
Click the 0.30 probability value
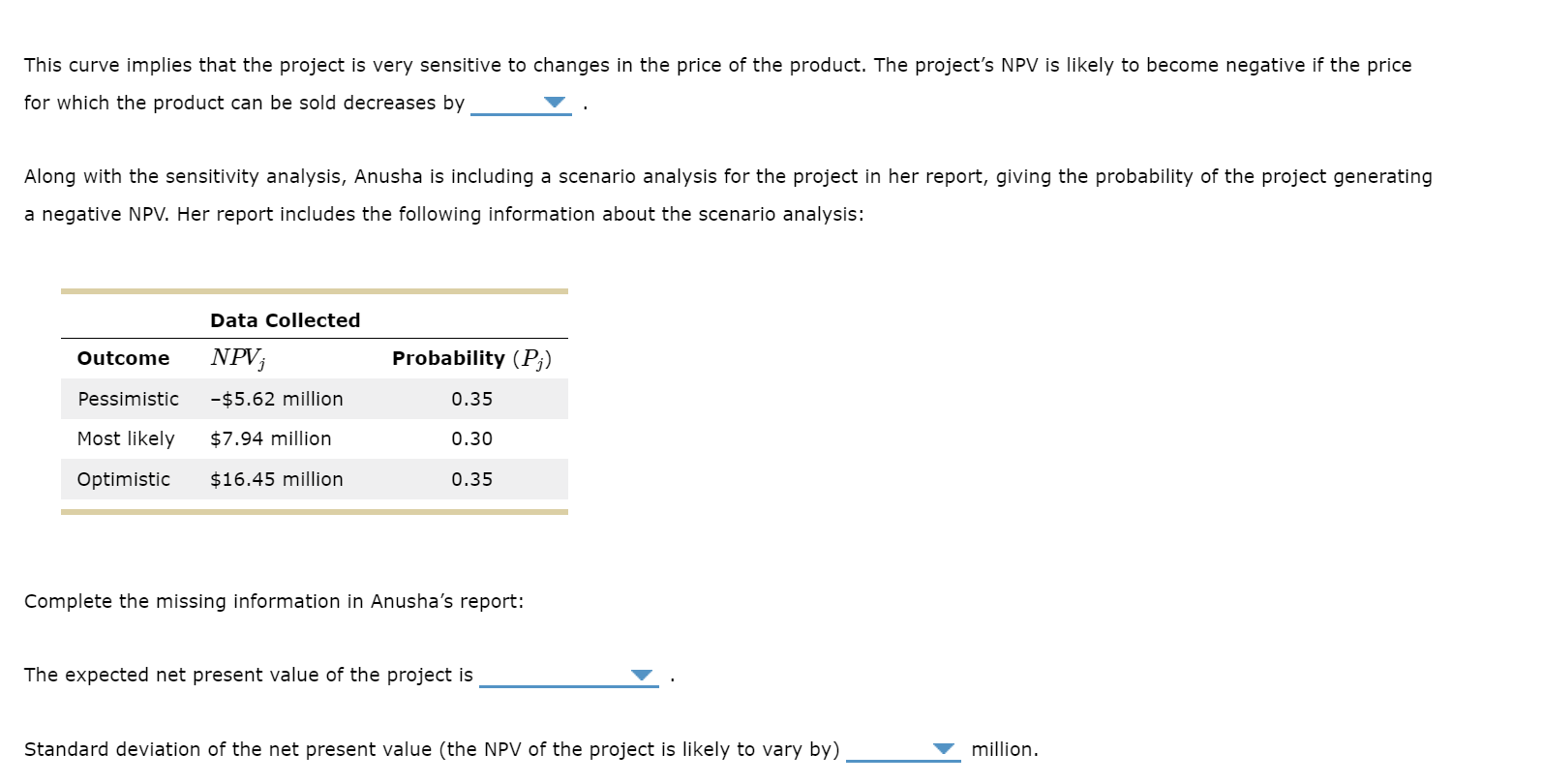pos(471,437)
